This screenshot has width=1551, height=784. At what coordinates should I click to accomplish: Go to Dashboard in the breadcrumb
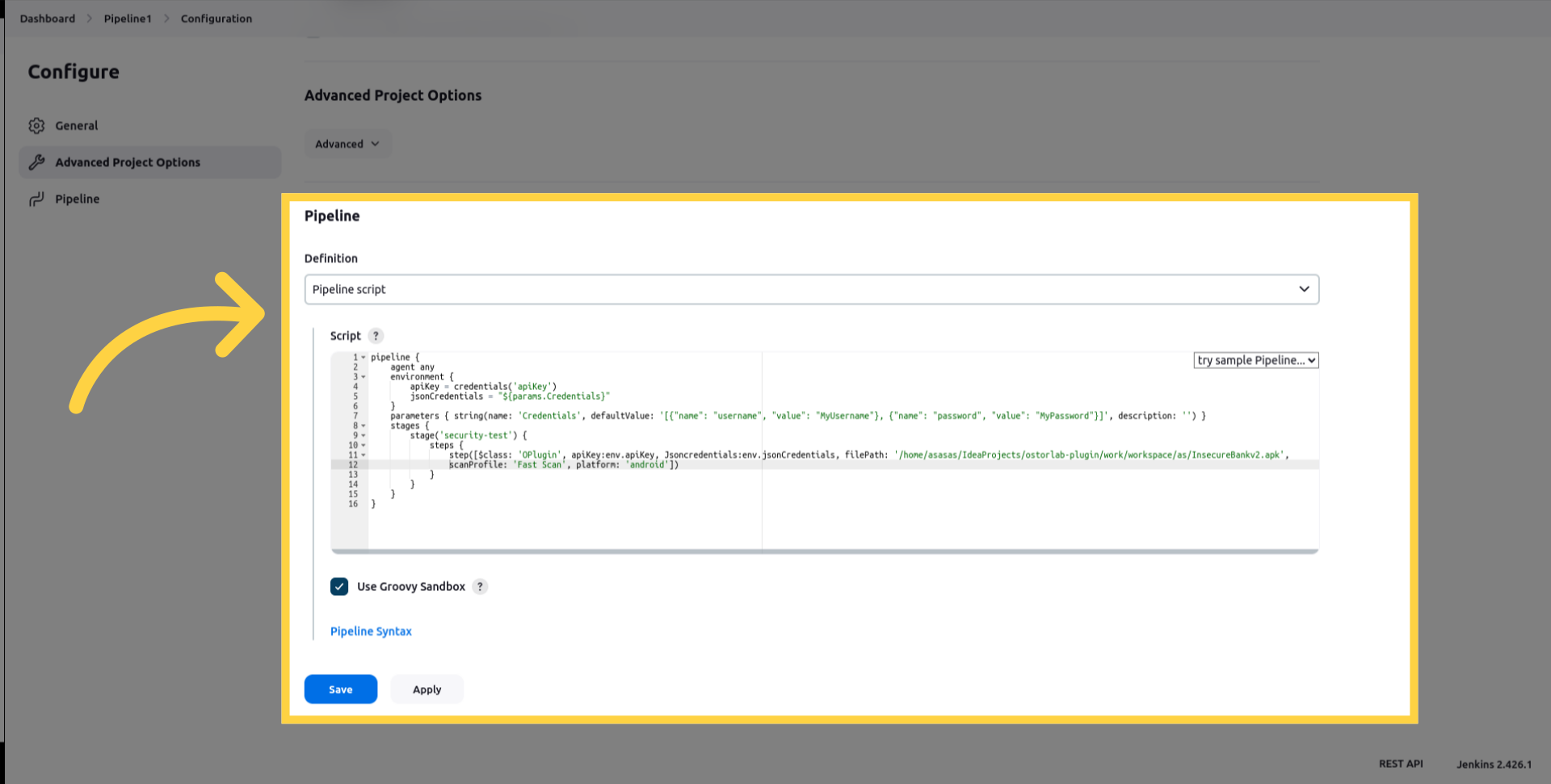(x=48, y=19)
